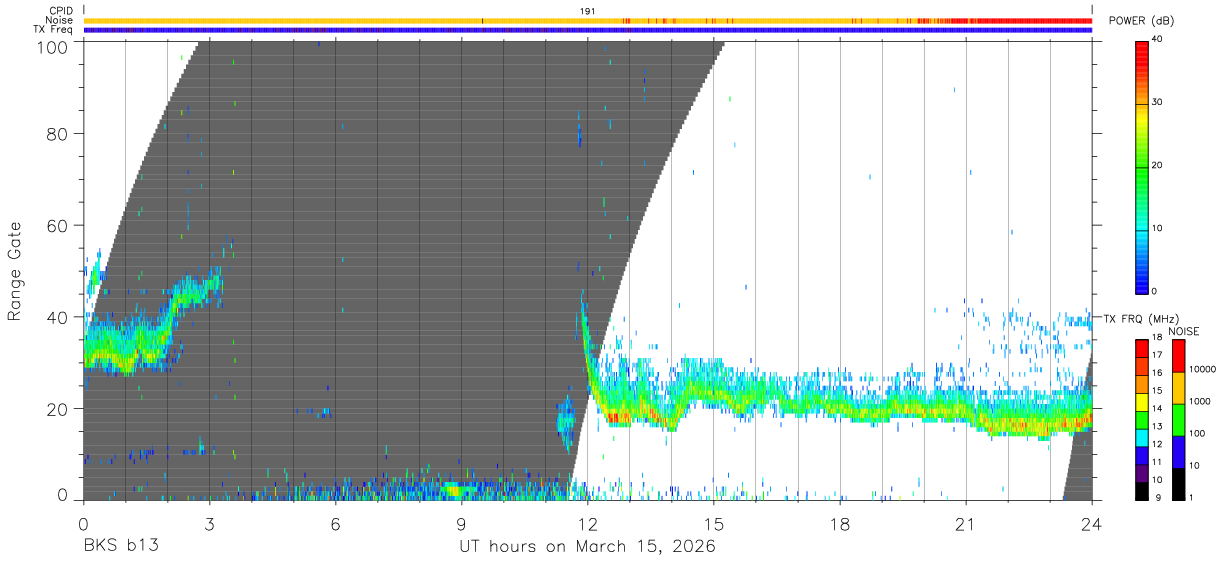Click the 6 hour tick label

[336, 523]
